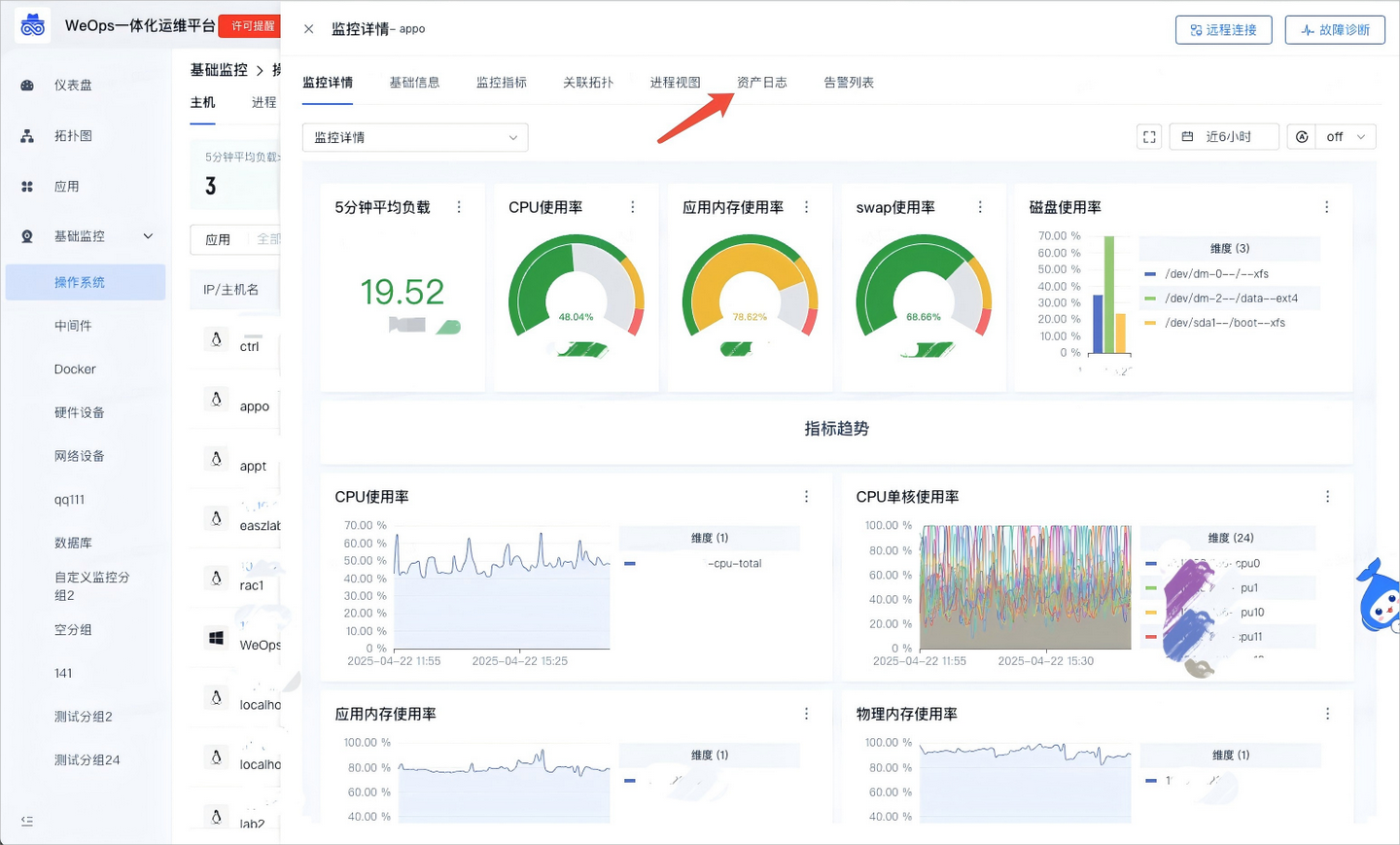Click the Linux icon beside host appo
The width and height of the screenshot is (1400, 845).
[216, 399]
